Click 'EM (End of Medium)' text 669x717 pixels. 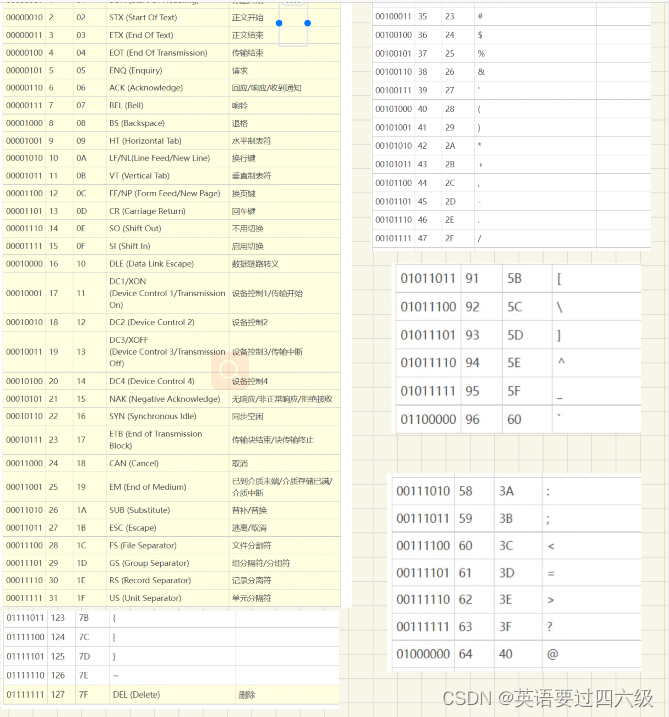tap(148, 487)
